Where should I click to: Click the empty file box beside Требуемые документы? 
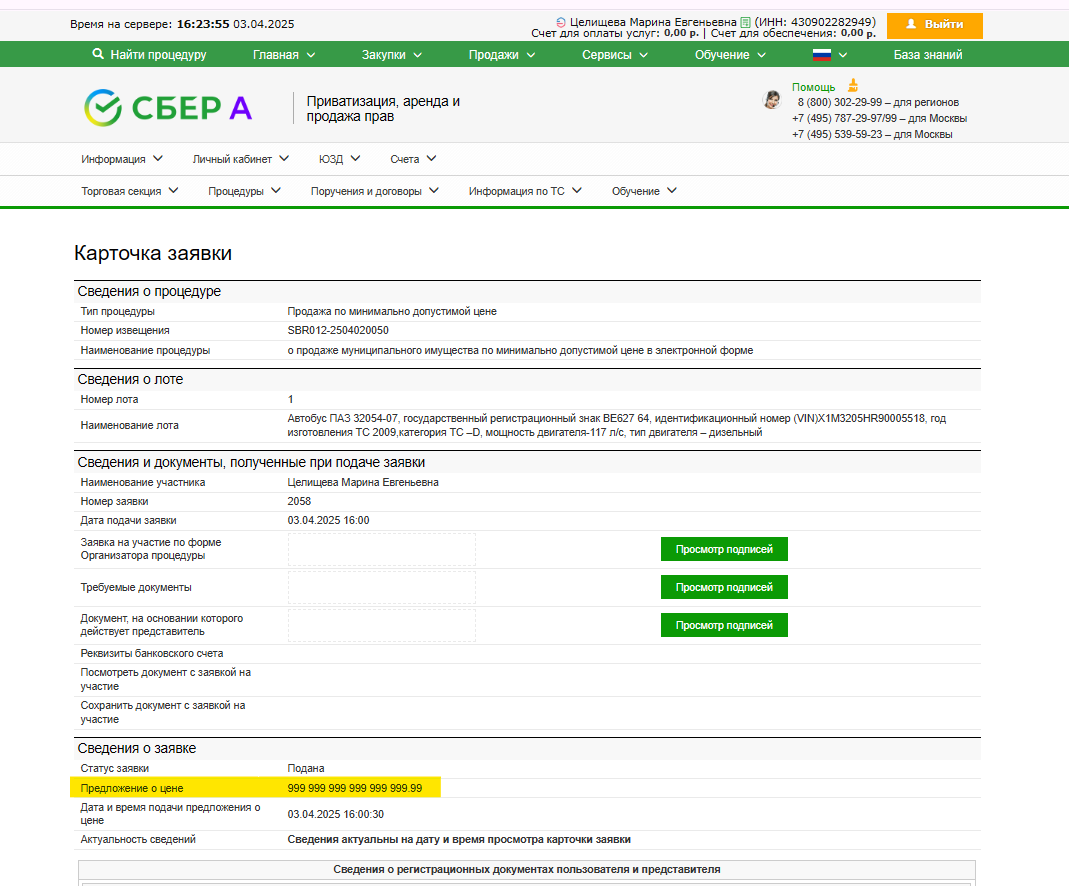pos(382,587)
